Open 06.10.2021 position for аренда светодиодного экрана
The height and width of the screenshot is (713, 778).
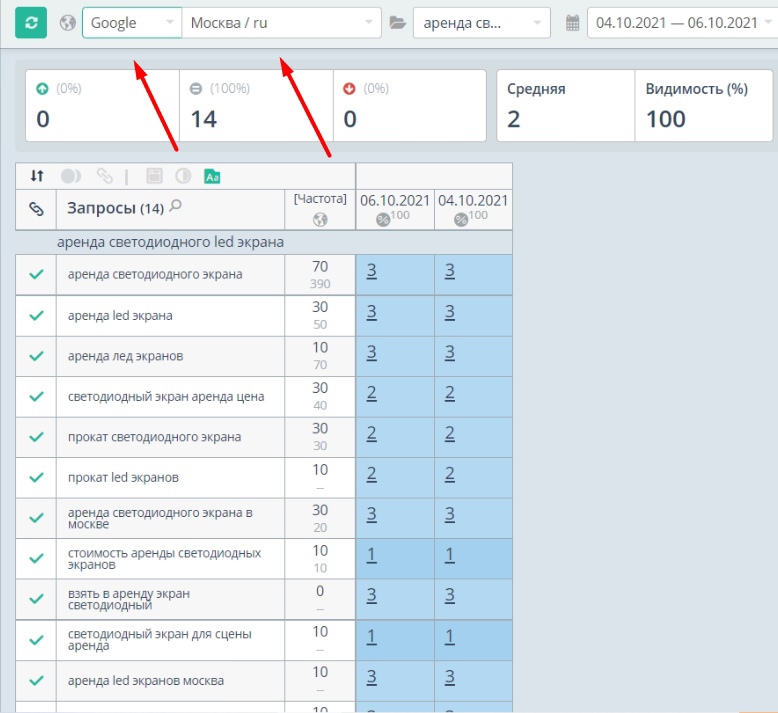(372, 271)
